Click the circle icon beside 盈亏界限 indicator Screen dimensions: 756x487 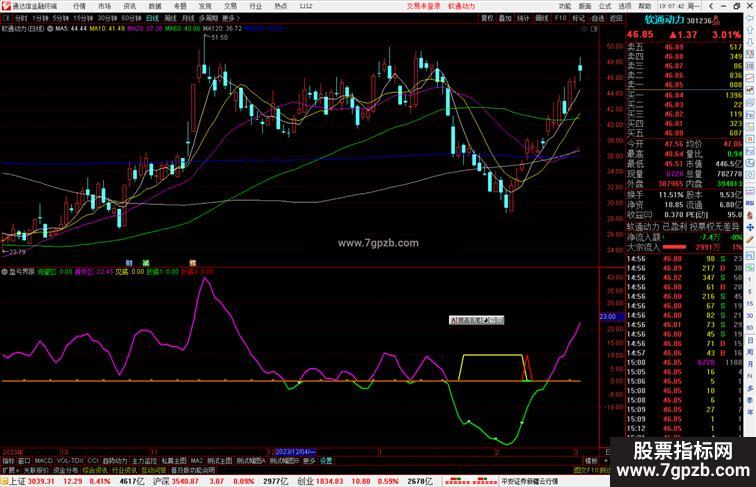[4, 272]
